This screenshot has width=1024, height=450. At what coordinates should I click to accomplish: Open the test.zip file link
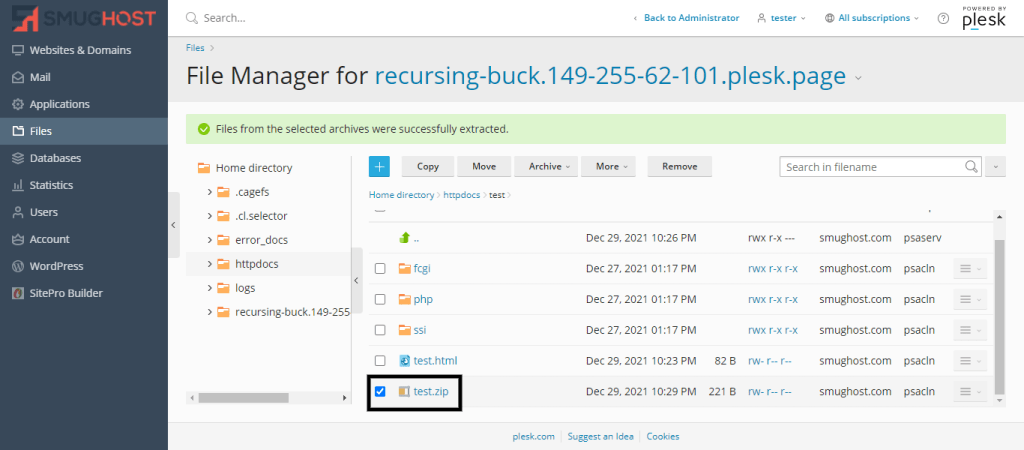(431, 391)
